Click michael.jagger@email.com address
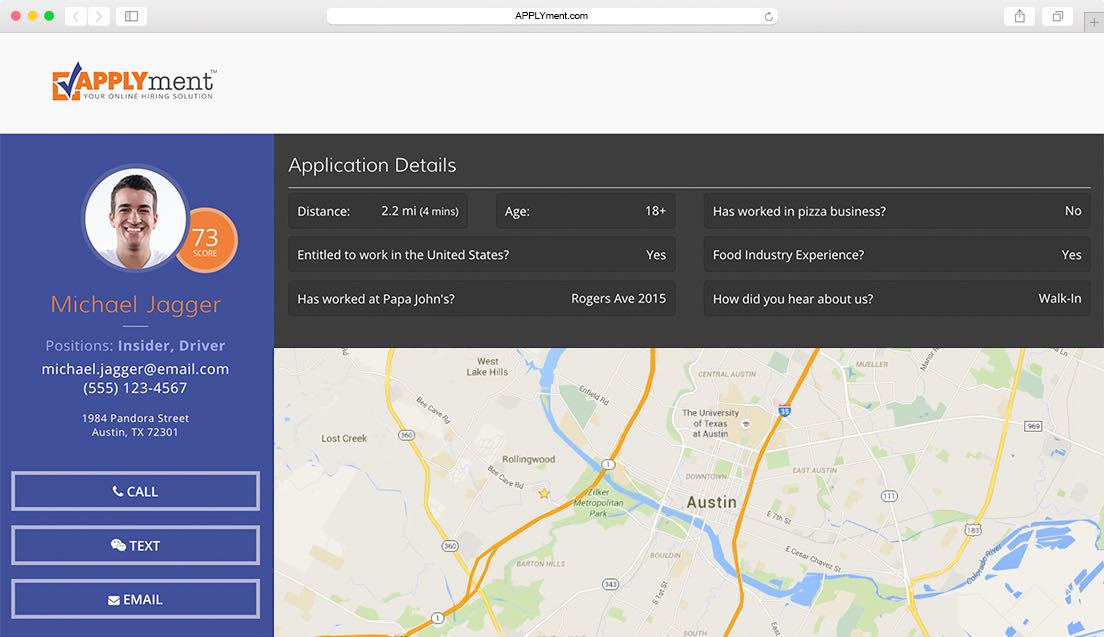The width and height of the screenshot is (1104, 637). pyautogui.click(x=135, y=369)
